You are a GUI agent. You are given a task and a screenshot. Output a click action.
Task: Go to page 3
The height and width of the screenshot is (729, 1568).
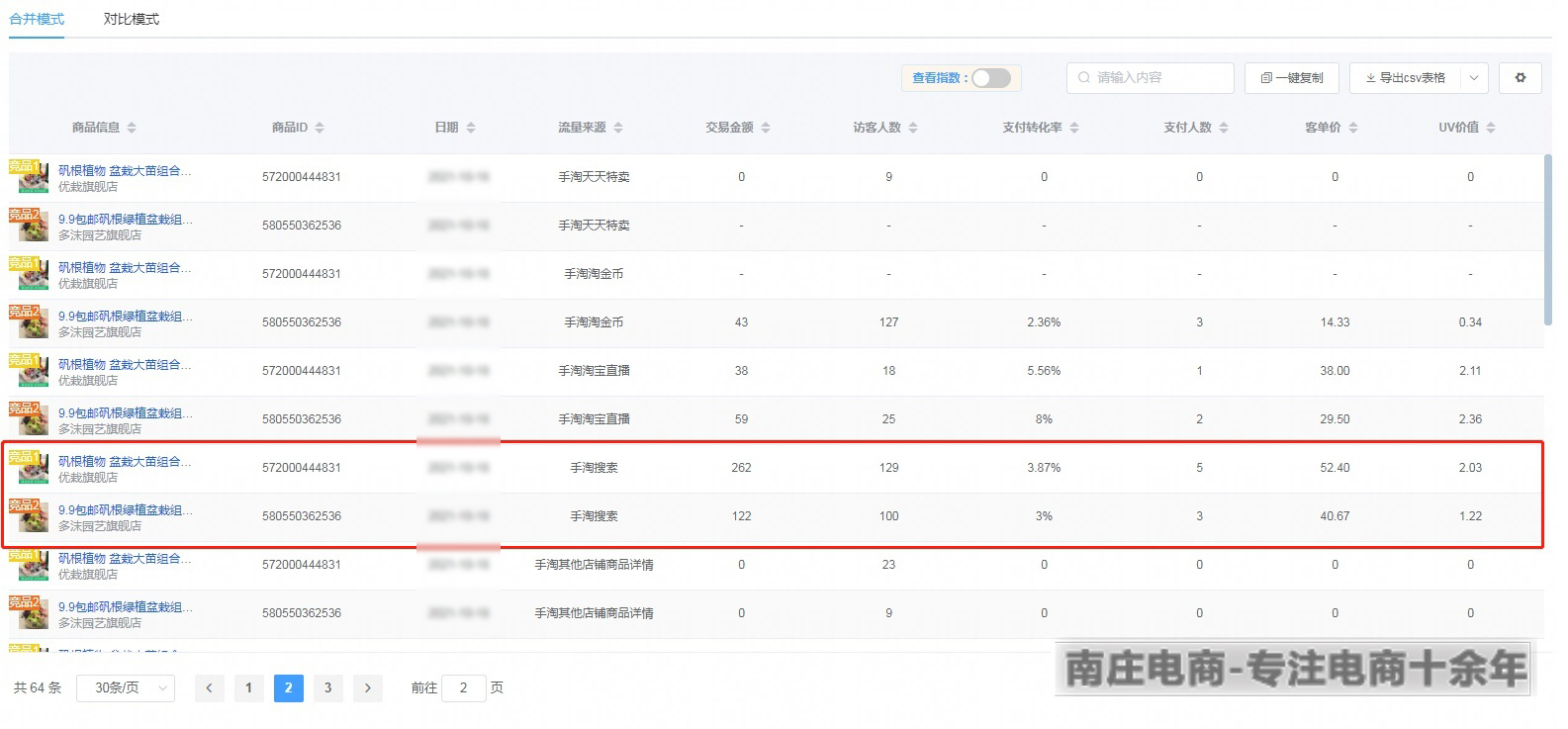coord(327,687)
